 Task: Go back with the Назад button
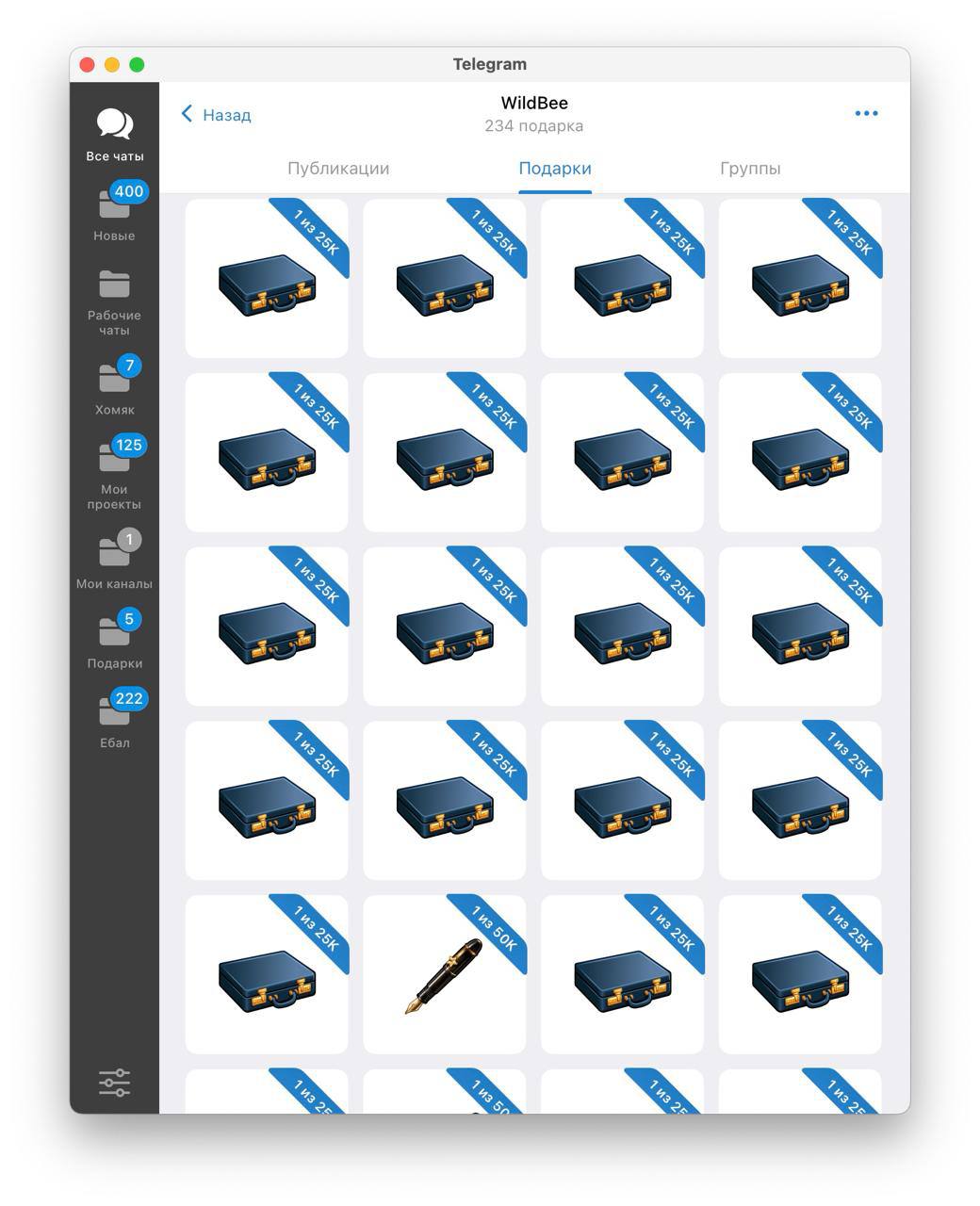216,115
